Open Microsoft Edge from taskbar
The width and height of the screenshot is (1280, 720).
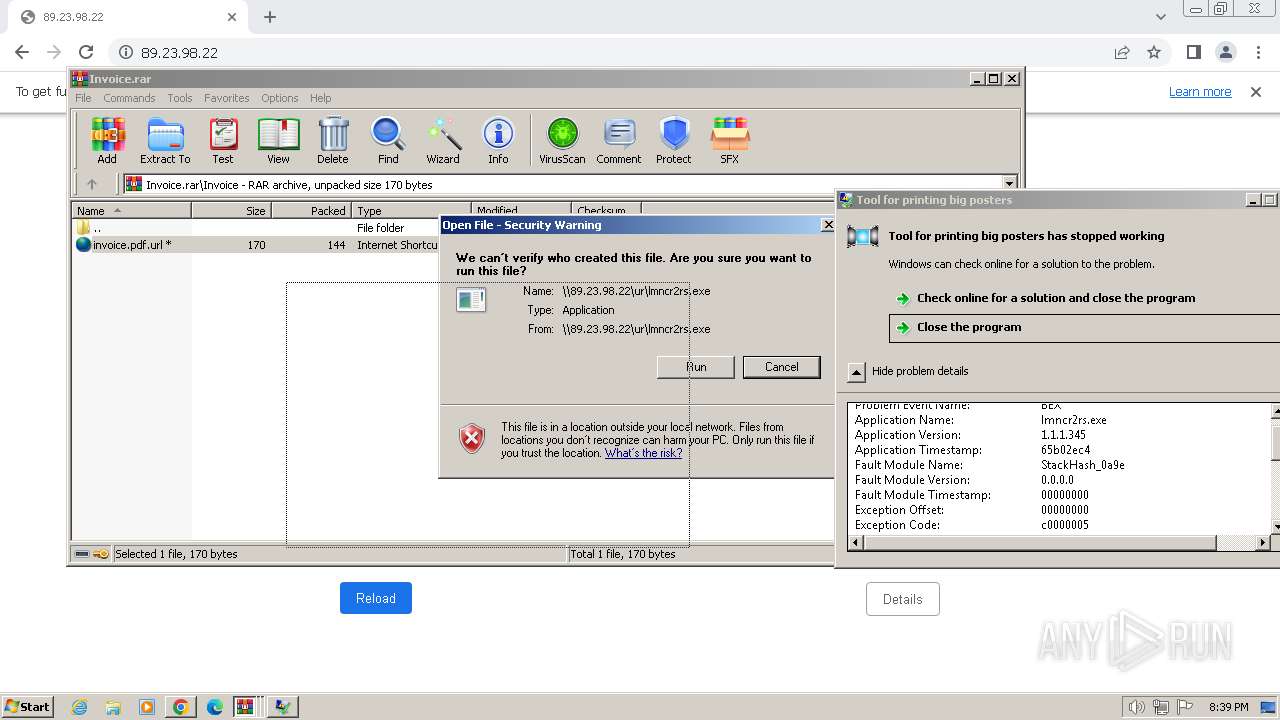pyautogui.click(x=214, y=707)
